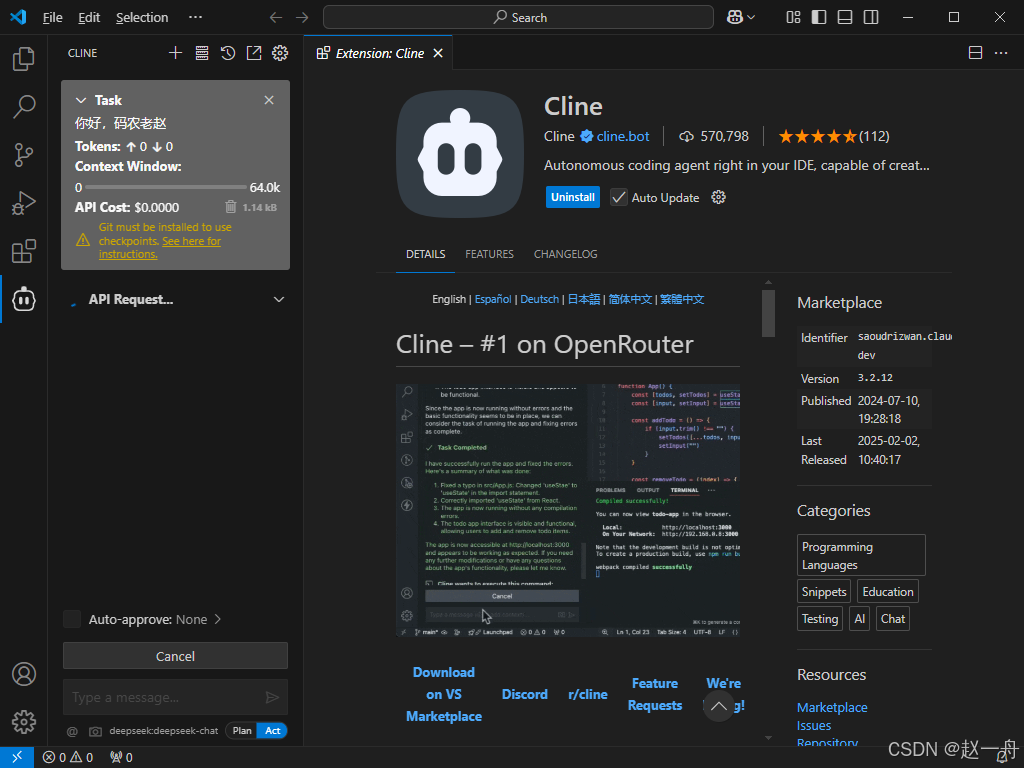Switch to the DETAILS tab
Screen dimensions: 1024x768
point(426,254)
